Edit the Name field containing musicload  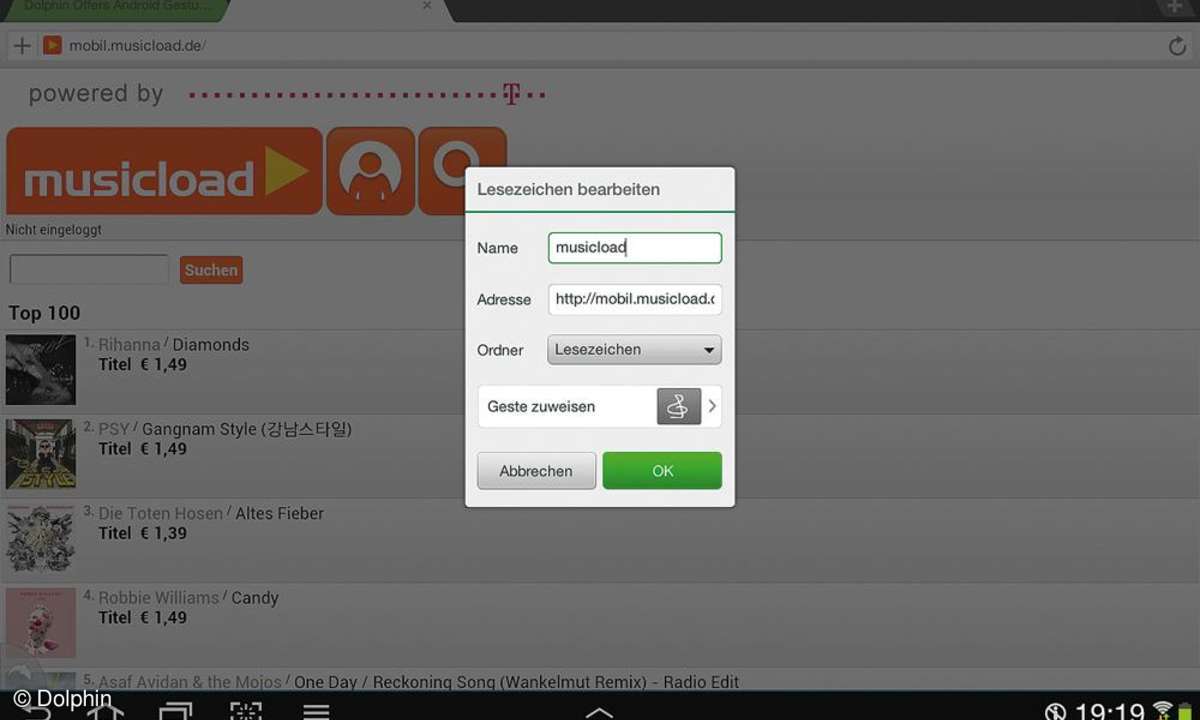635,248
